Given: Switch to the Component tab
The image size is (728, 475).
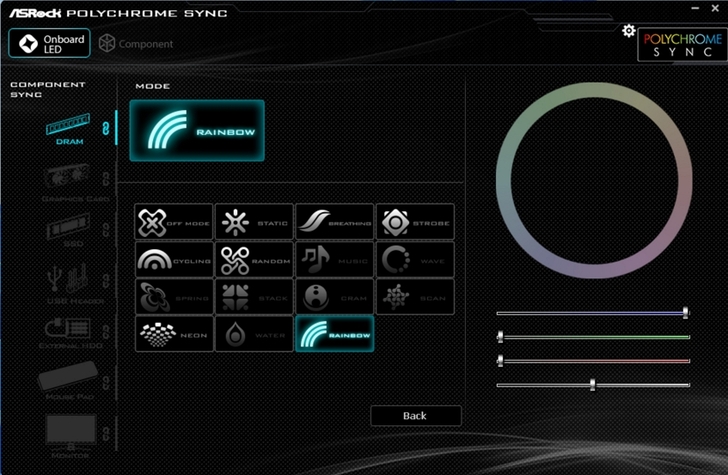Looking at the screenshot, I should [135, 44].
